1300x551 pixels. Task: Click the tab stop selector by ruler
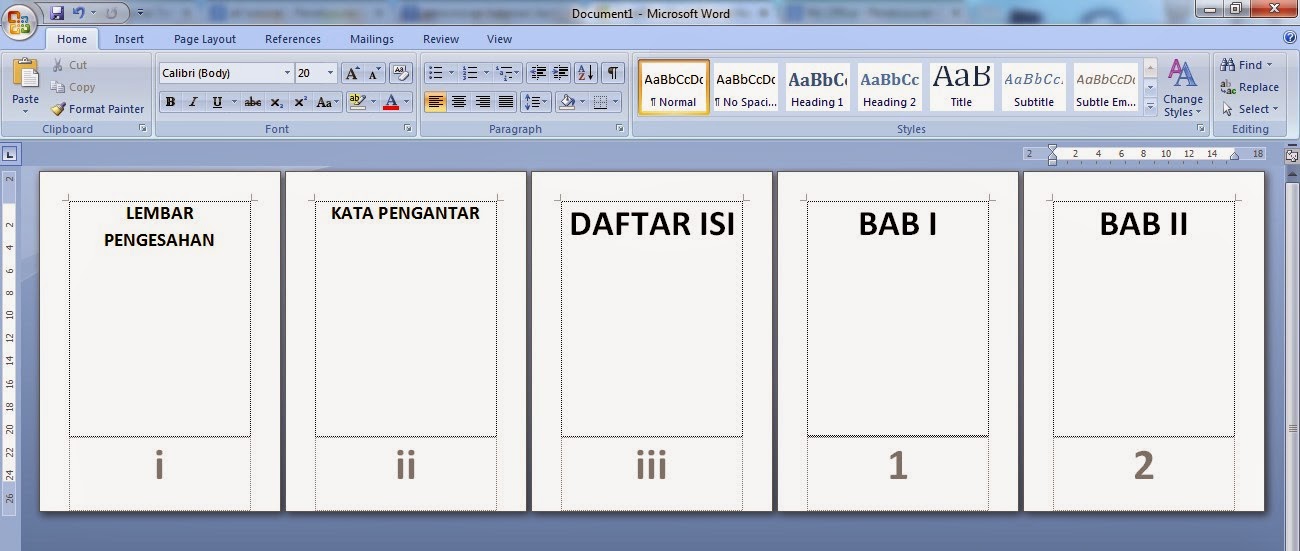click(9, 155)
